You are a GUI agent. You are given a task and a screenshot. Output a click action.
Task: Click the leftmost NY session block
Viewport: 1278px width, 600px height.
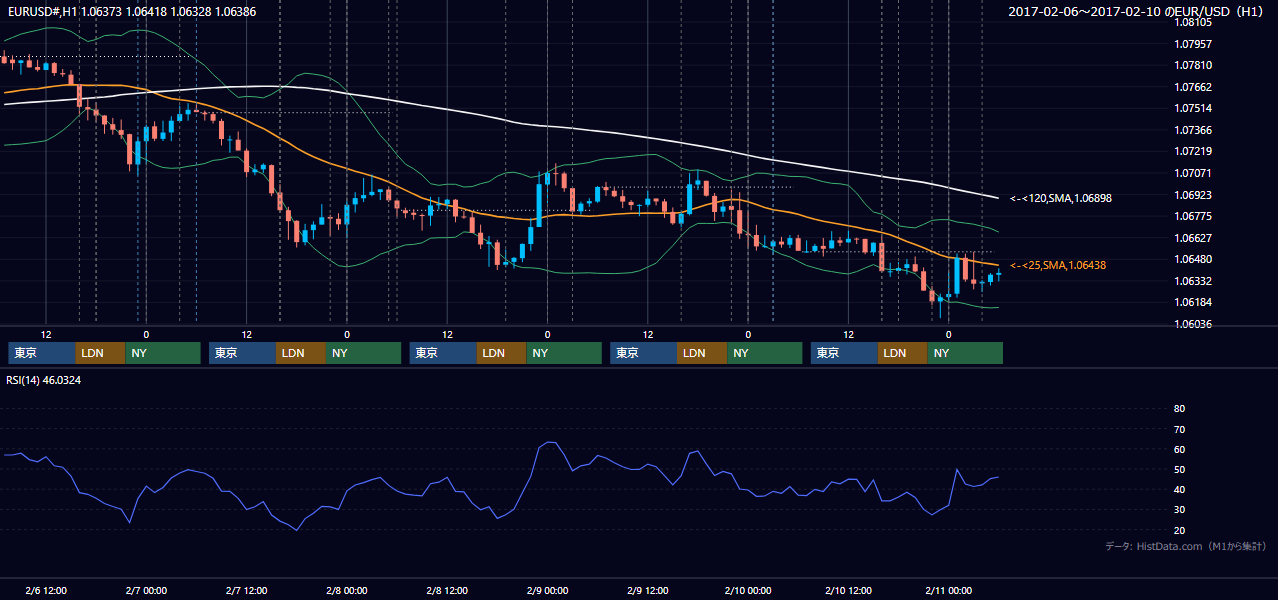click(x=163, y=353)
